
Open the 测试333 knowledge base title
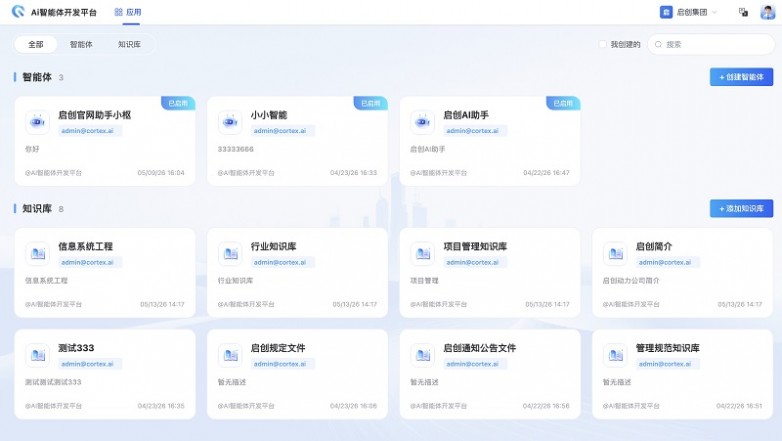pyautogui.click(x=76, y=348)
